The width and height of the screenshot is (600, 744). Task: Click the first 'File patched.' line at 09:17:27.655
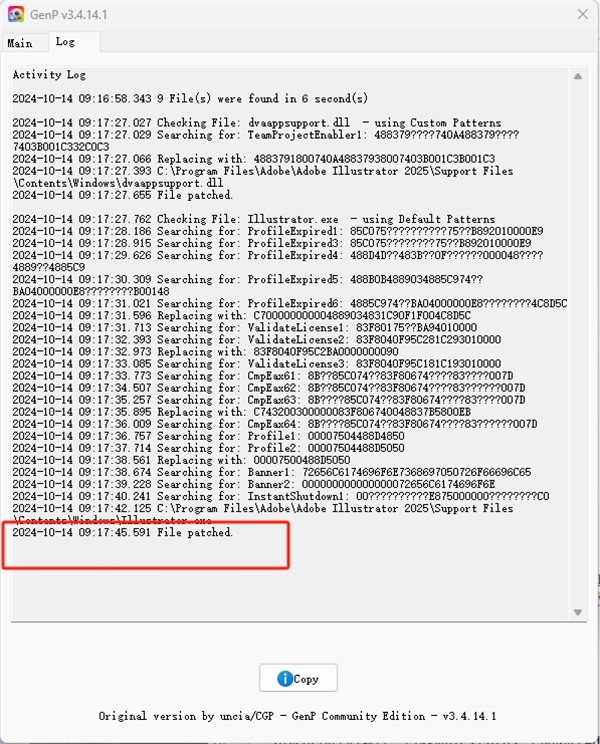click(122, 195)
